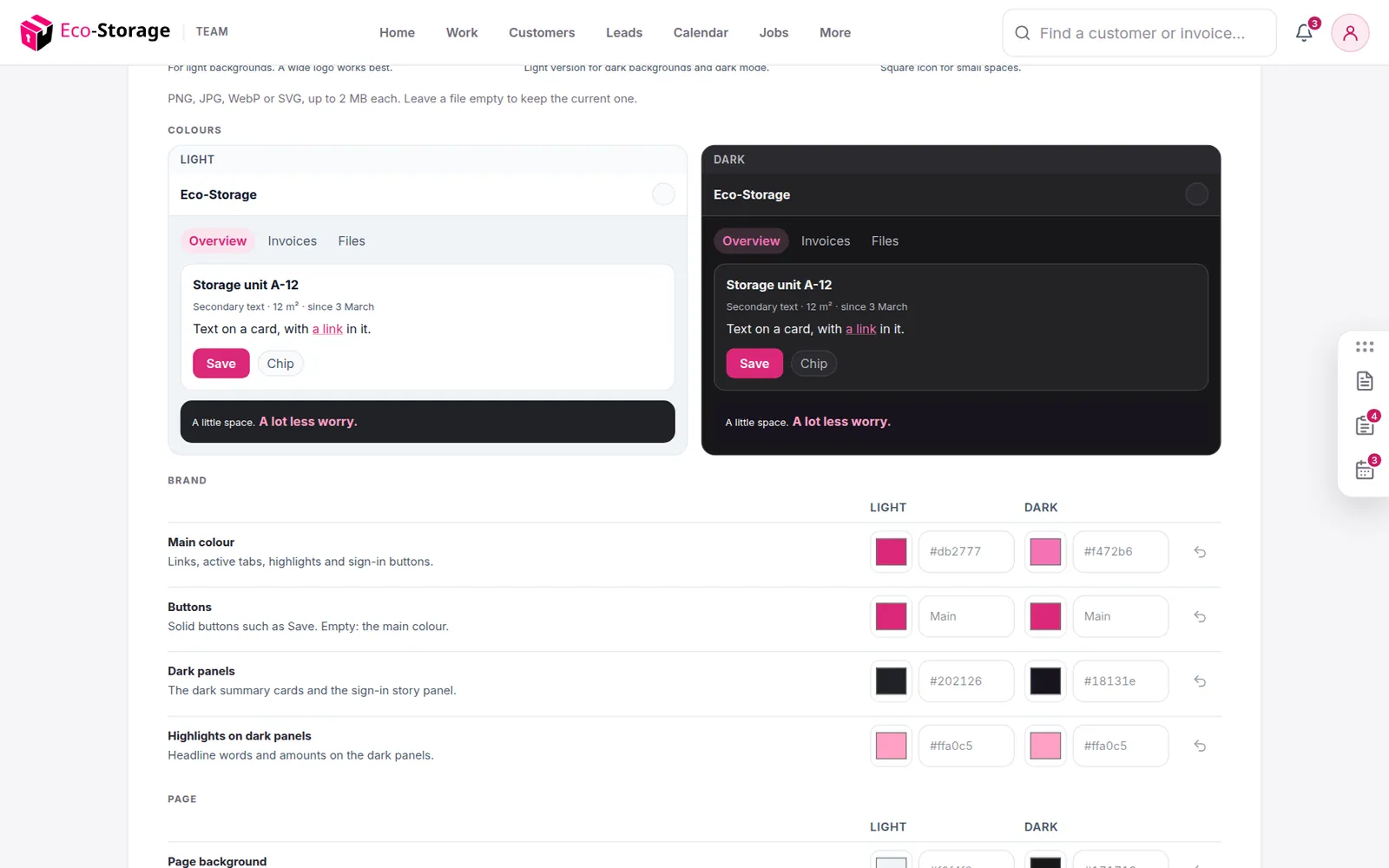Viewport: 1389px width, 868px height.
Task: Open Buttons light colour swatch
Action: [x=891, y=616]
